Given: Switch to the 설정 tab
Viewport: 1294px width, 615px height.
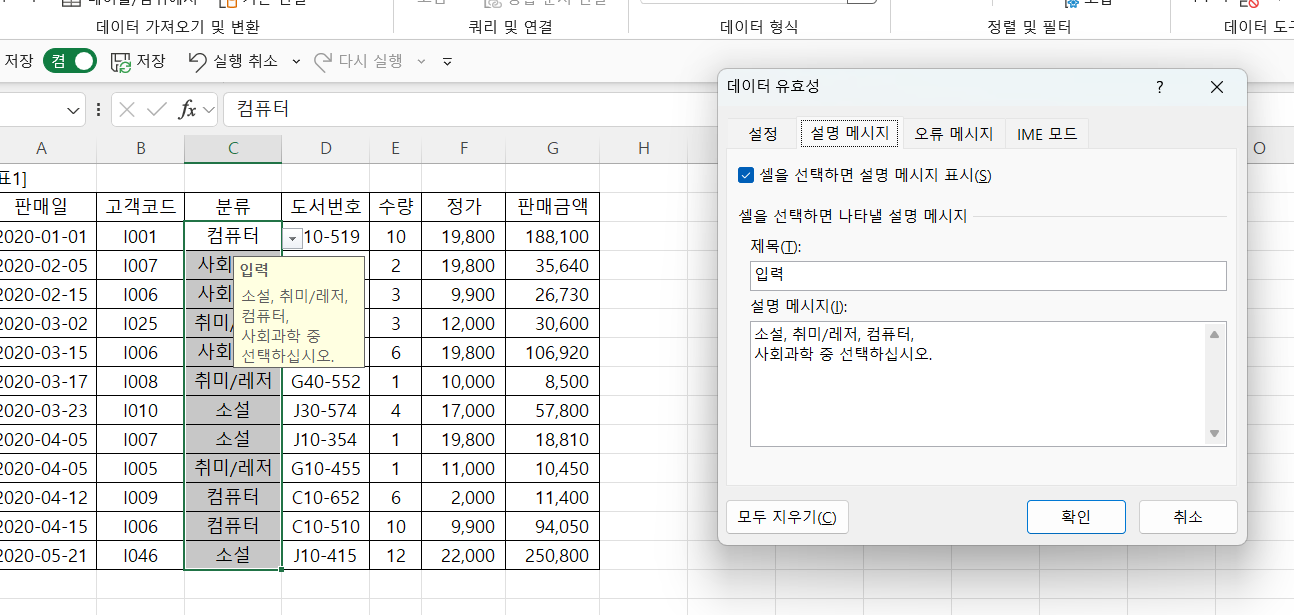Looking at the screenshot, I should [x=762, y=134].
